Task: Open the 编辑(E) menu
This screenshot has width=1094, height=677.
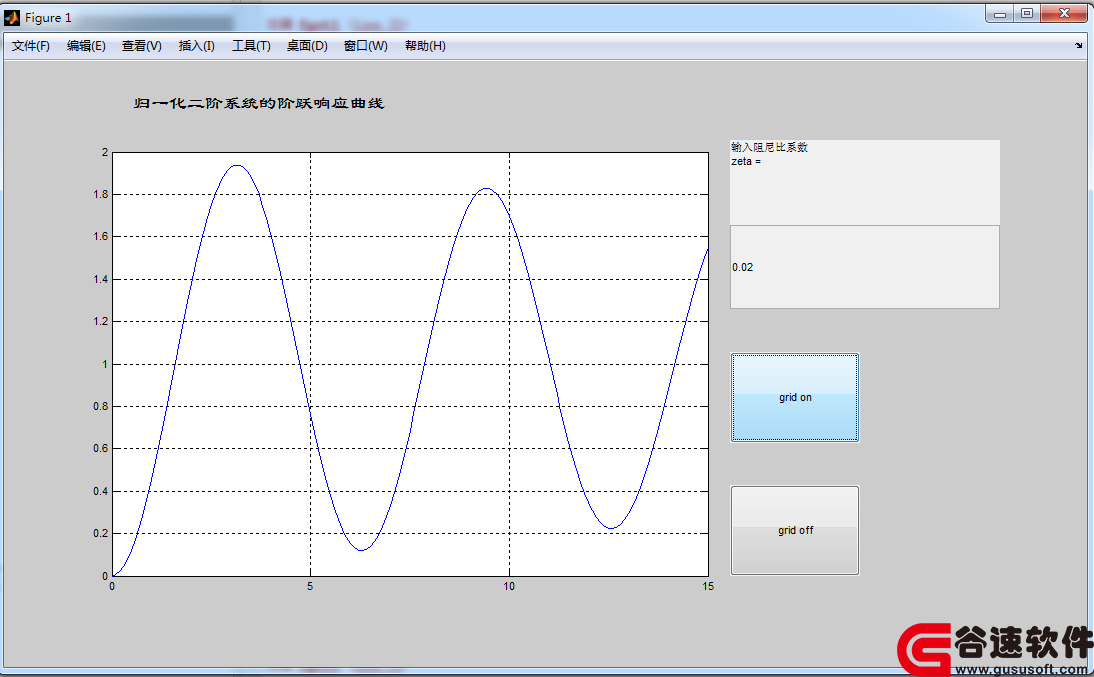Action: [x=87, y=46]
